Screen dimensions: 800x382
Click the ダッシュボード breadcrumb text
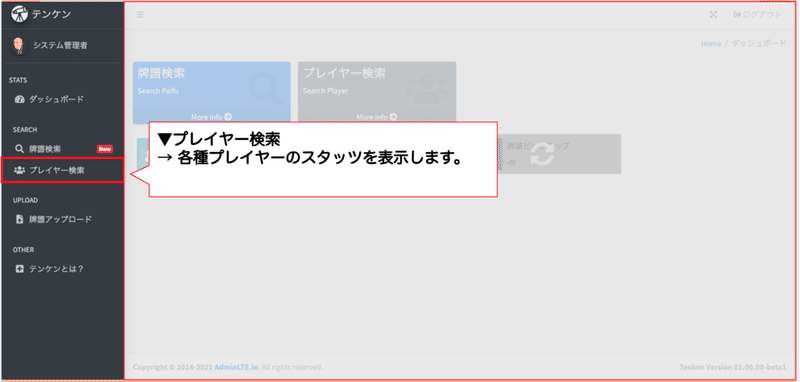[x=759, y=43]
